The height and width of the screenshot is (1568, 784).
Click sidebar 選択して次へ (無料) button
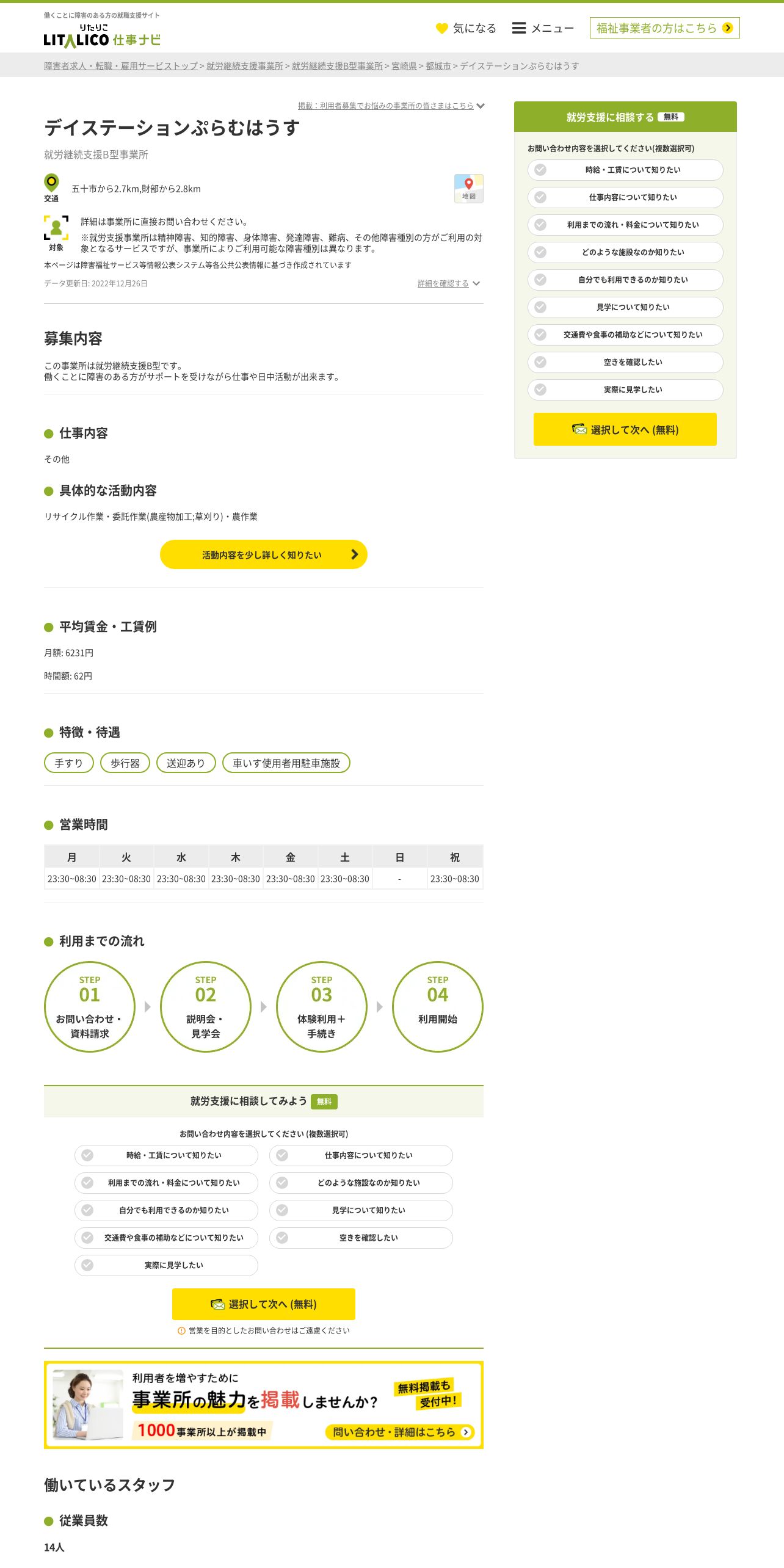point(625,429)
